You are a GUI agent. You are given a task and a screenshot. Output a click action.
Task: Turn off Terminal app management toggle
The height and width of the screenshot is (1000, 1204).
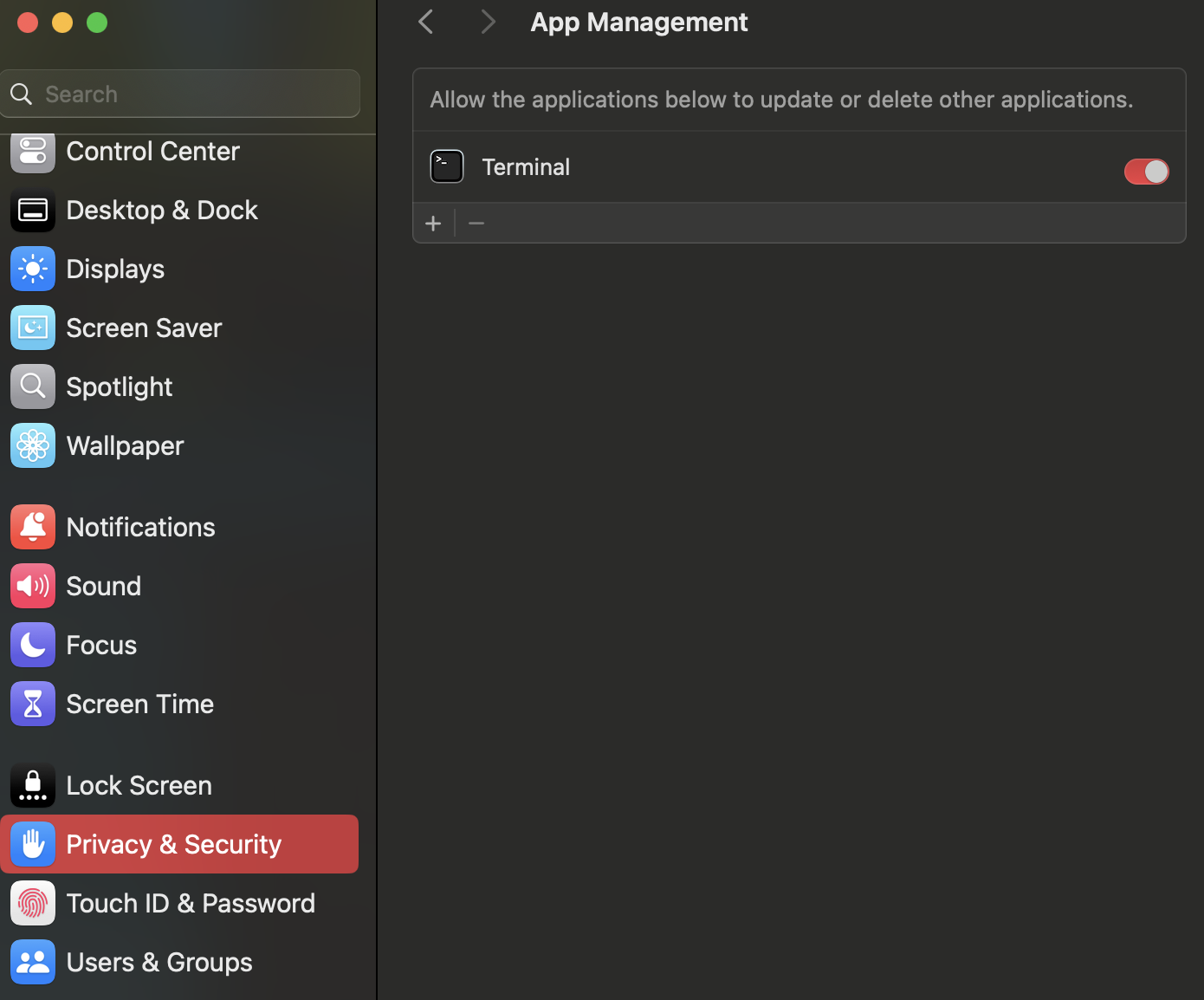click(1146, 172)
